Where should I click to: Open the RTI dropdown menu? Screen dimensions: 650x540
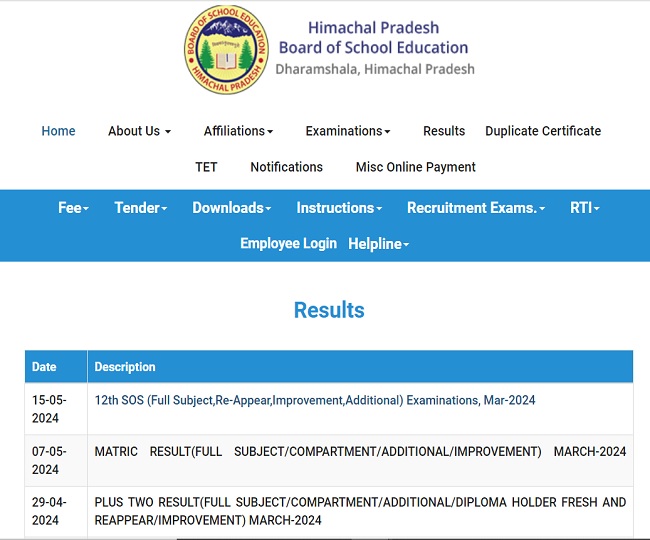(584, 208)
